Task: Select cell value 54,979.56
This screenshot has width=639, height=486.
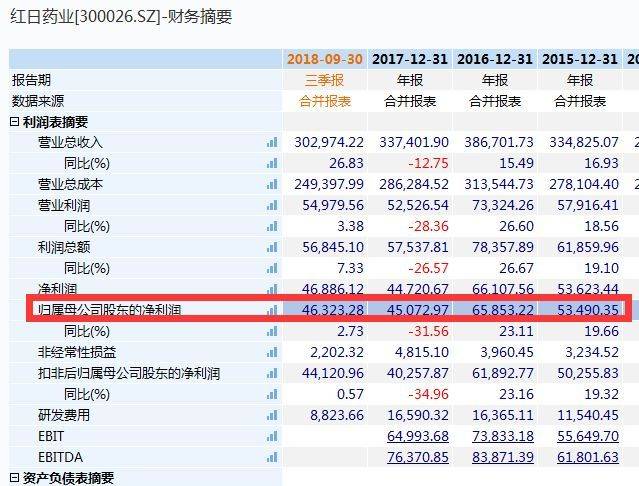Action: (x=333, y=205)
